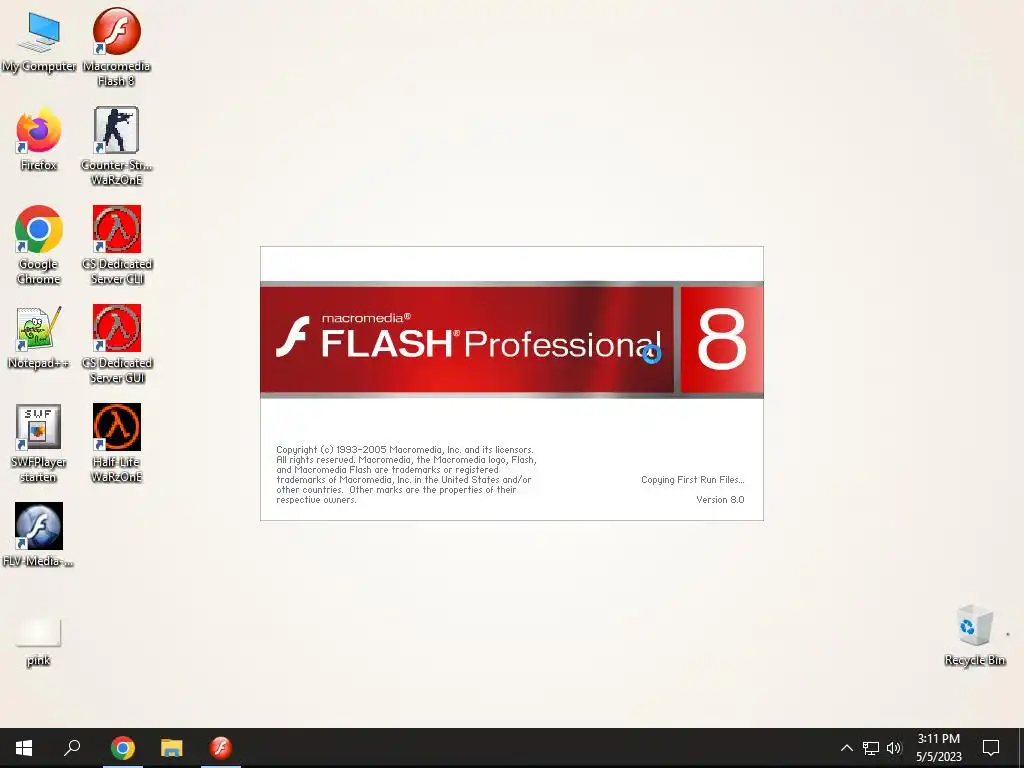This screenshot has height=768, width=1024.
Task: Show hidden system tray icons
Action: tap(846, 748)
